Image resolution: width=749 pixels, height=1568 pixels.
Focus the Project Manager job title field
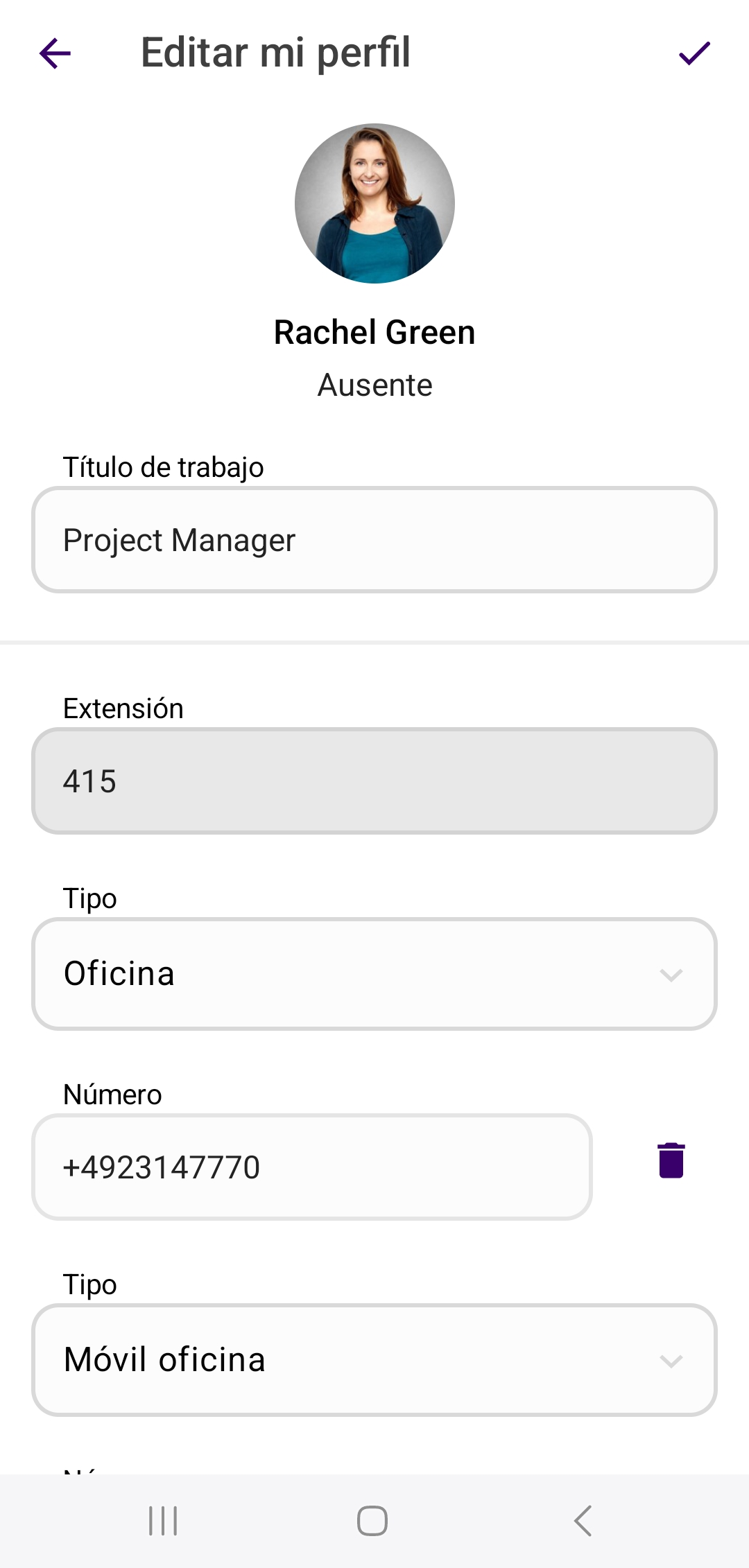(374, 540)
